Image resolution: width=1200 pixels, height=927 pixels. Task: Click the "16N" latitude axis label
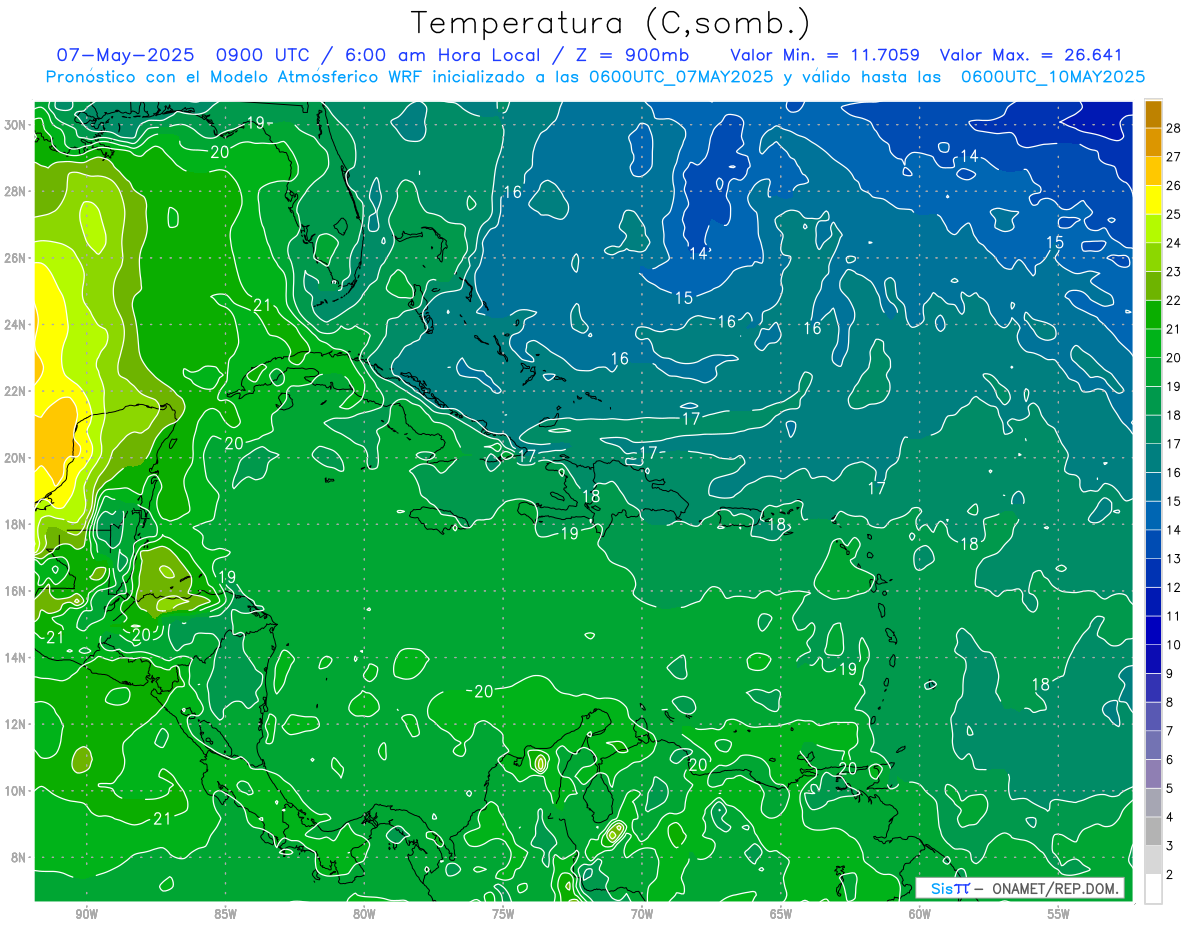[x=17, y=591]
